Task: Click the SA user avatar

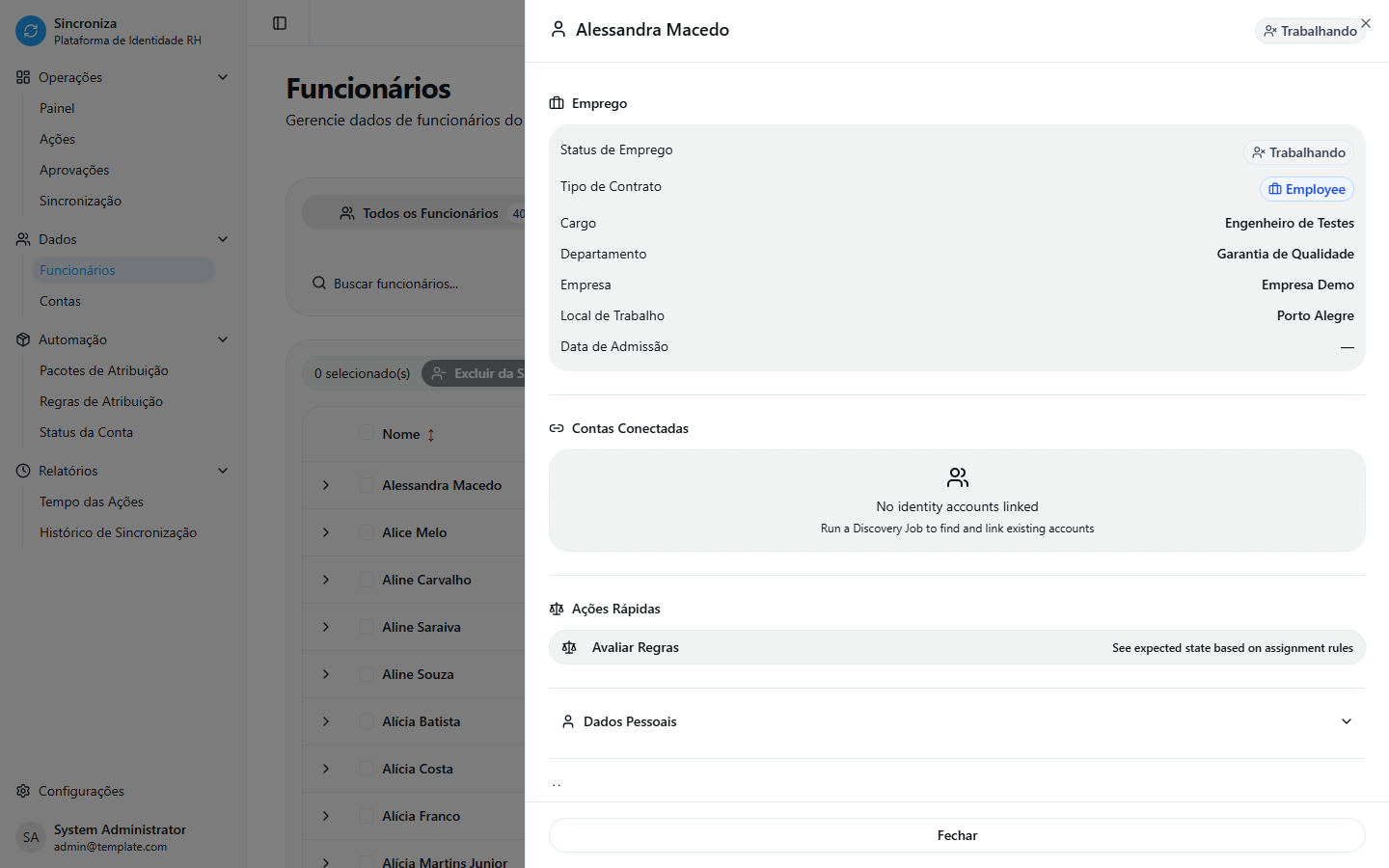Action: coord(31,837)
